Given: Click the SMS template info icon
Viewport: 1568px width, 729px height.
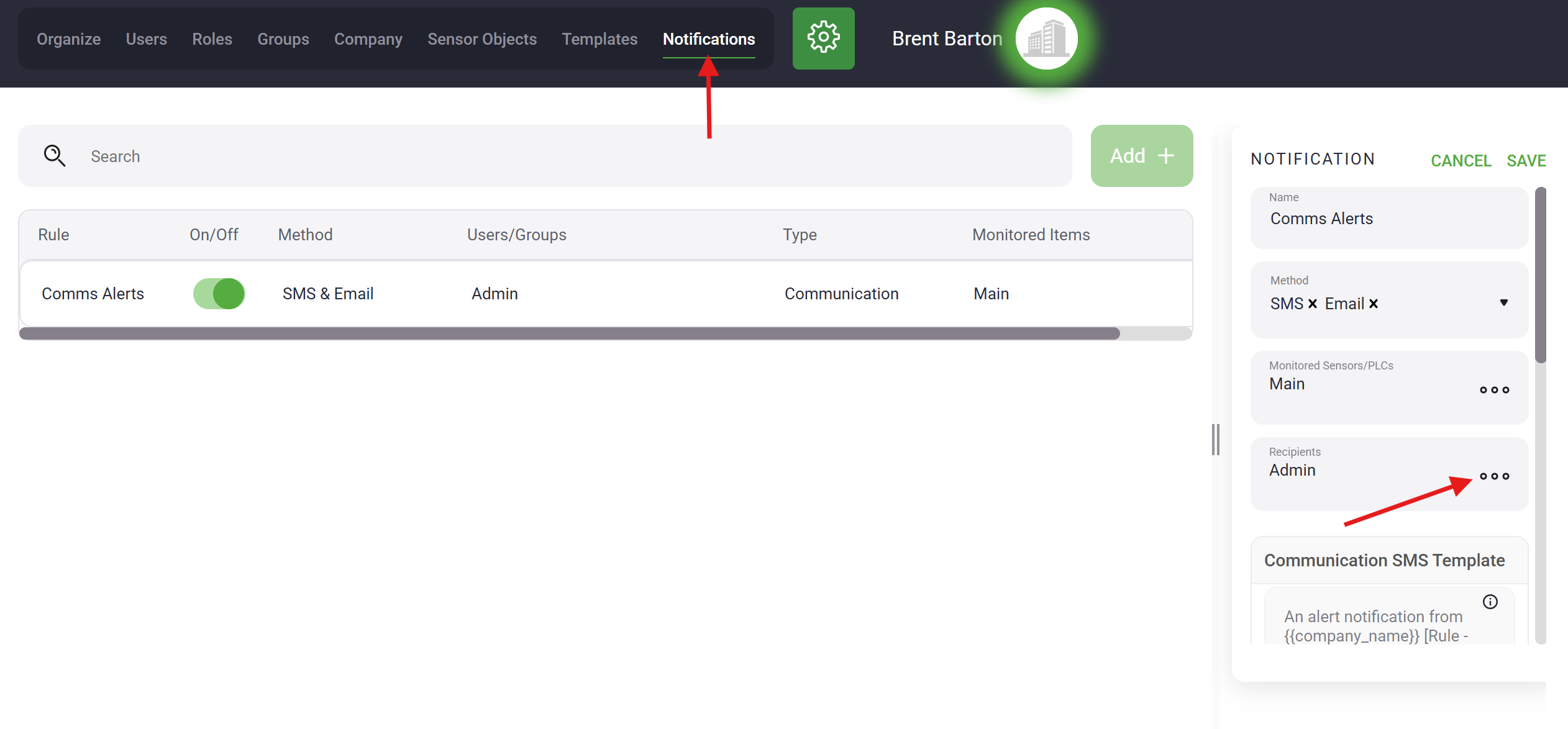Looking at the screenshot, I should [1490, 602].
